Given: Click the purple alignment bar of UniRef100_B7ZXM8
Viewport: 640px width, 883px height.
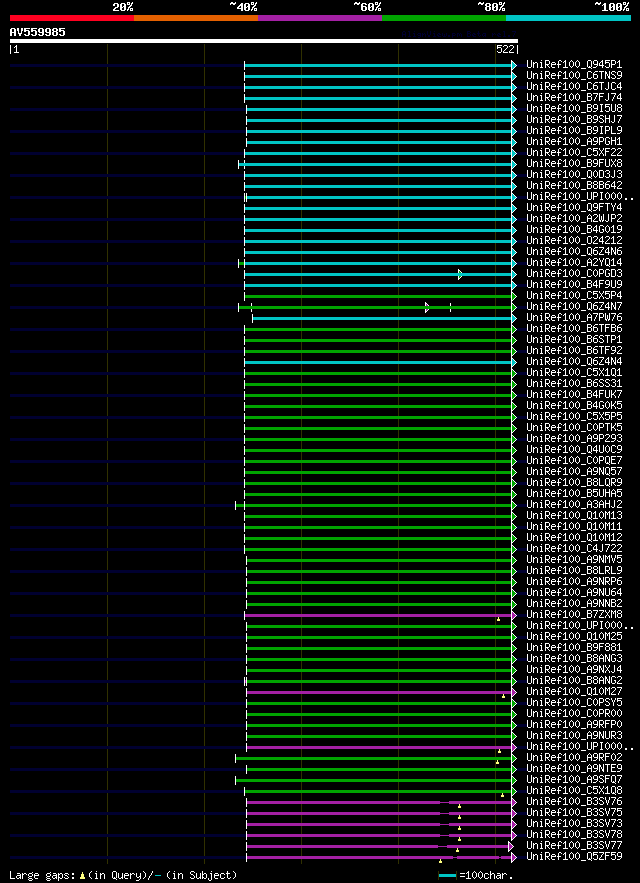Looking at the screenshot, I should (x=378, y=616).
